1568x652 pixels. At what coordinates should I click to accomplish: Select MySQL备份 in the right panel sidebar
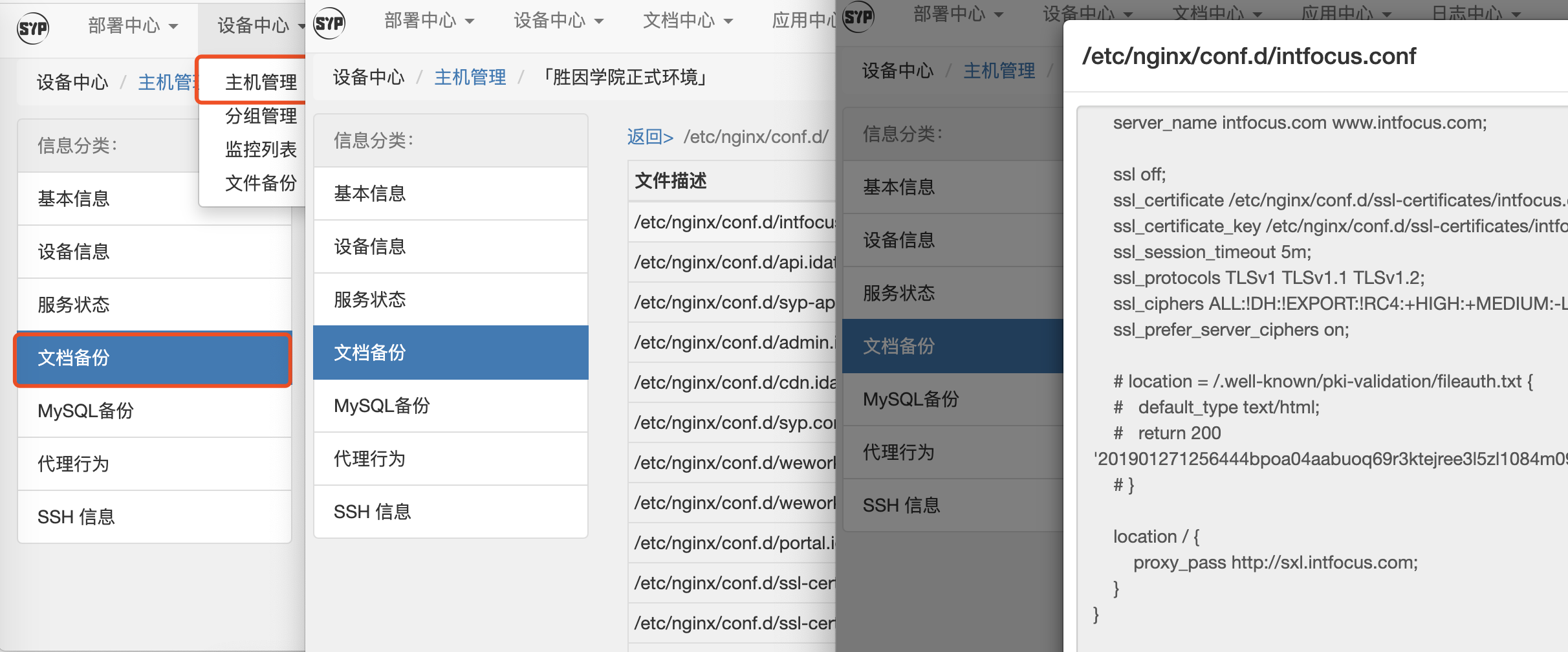(x=953, y=399)
